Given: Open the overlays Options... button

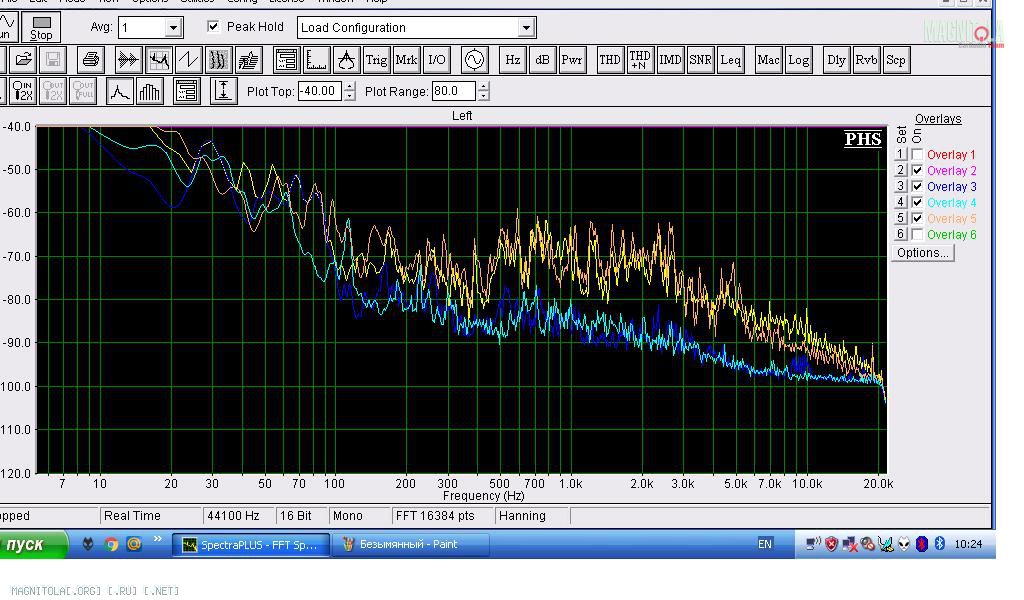Looking at the screenshot, I should [923, 253].
